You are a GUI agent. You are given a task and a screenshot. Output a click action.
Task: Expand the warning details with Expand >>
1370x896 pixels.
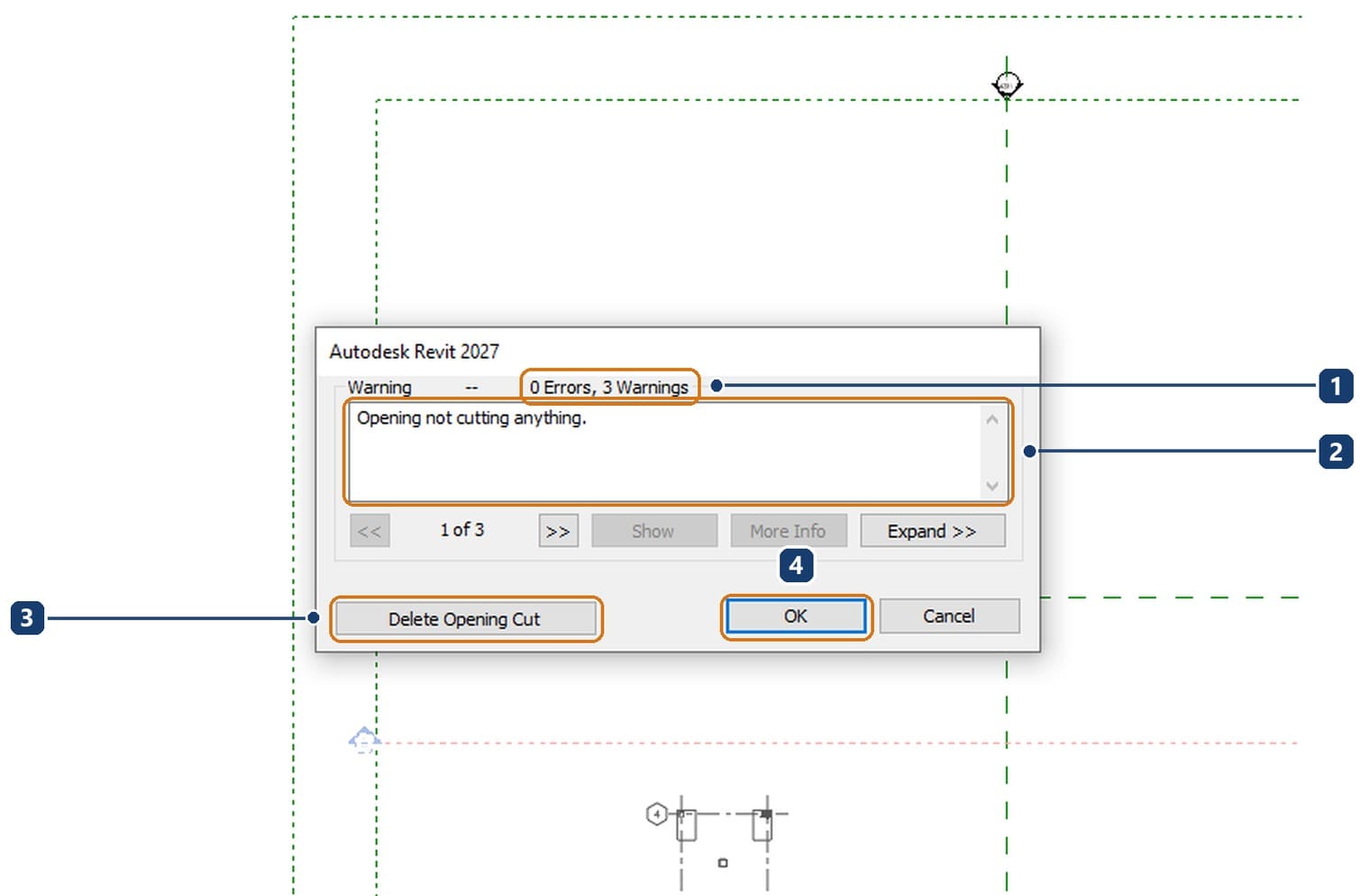[x=932, y=531]
